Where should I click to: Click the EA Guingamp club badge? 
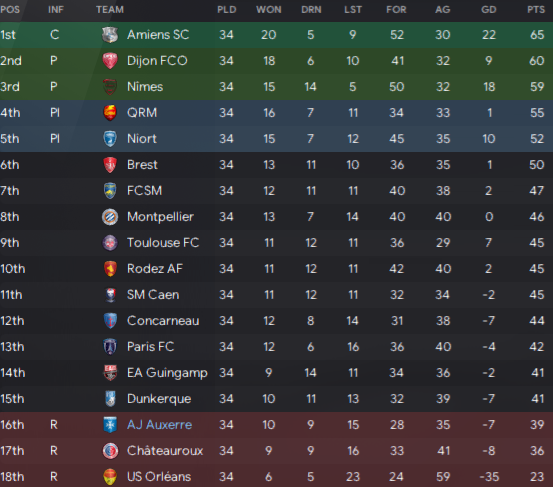point(110,373)
